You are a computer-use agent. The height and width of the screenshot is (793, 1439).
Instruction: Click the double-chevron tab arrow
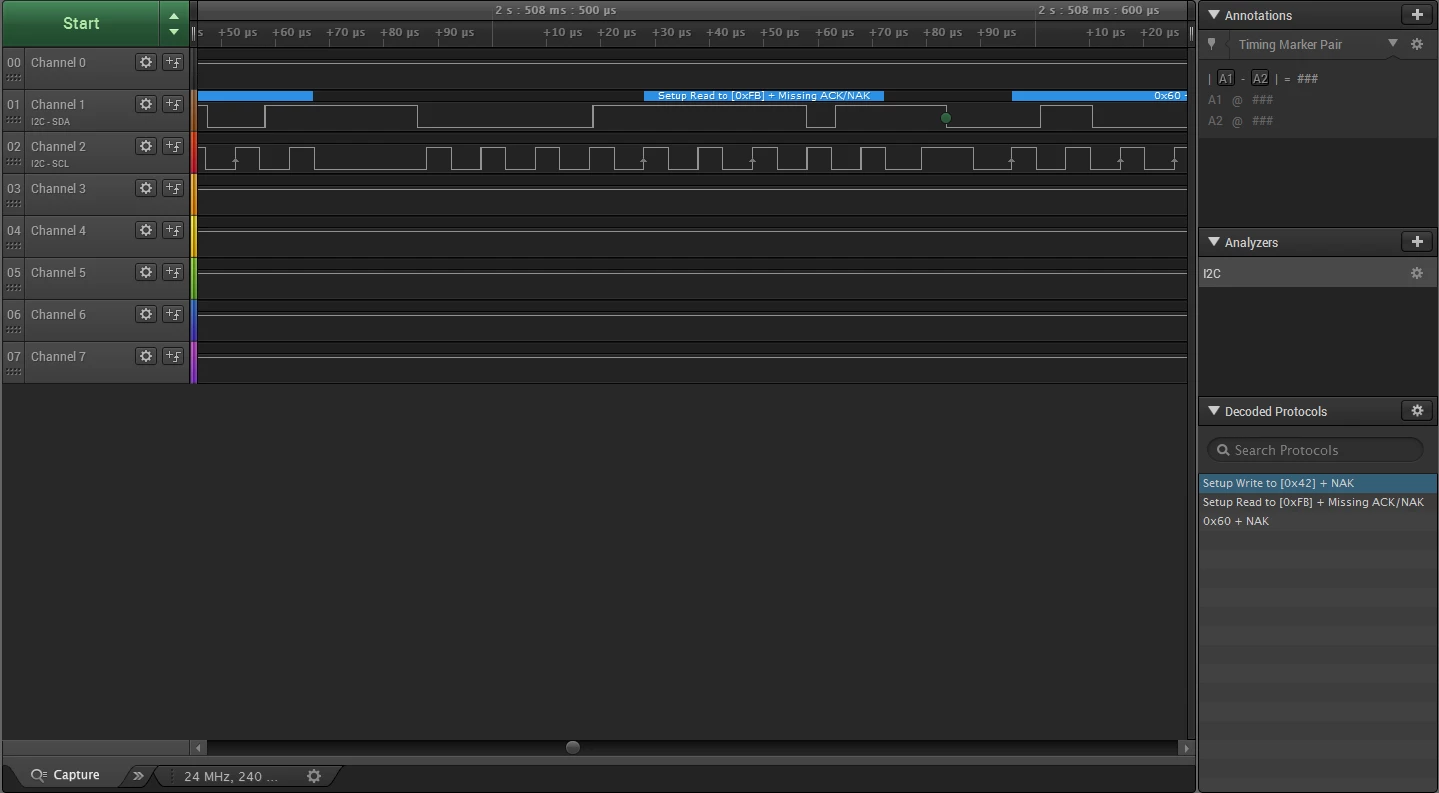[x=139, y=776]
